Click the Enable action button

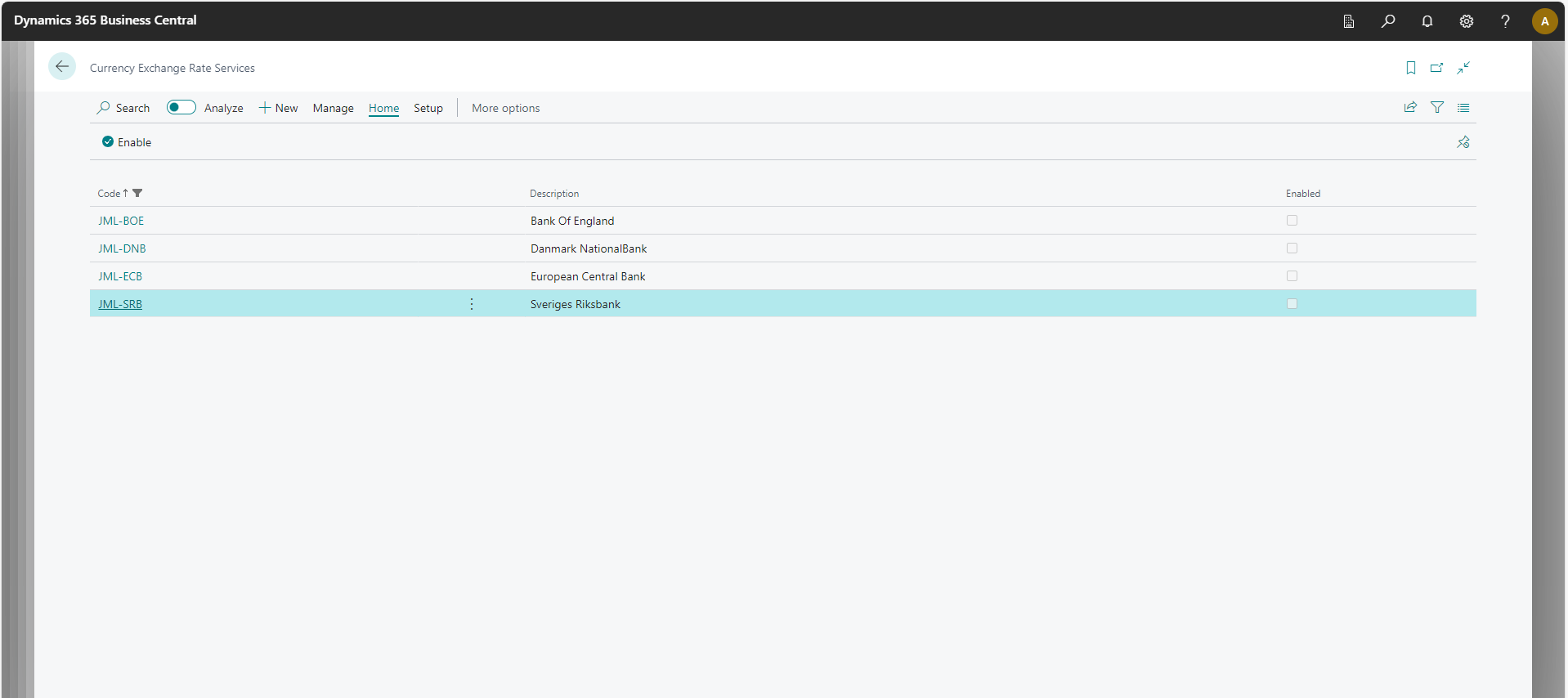pos(127,142)
